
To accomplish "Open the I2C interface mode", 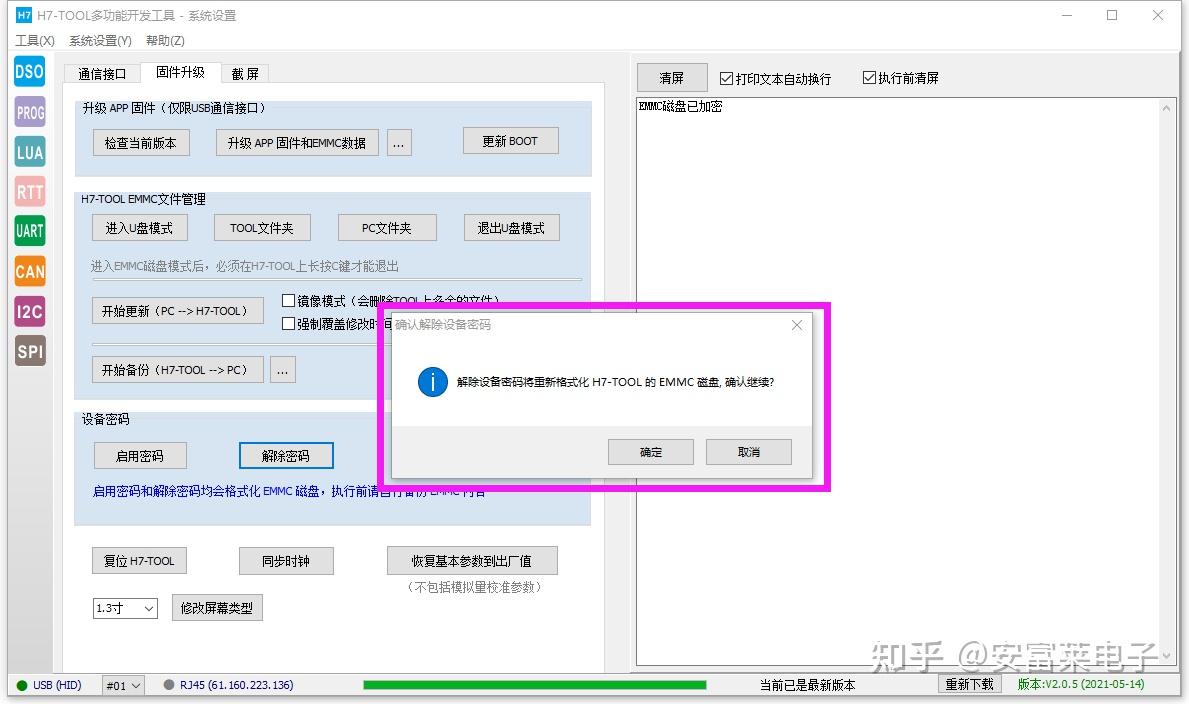I will 29,311.
